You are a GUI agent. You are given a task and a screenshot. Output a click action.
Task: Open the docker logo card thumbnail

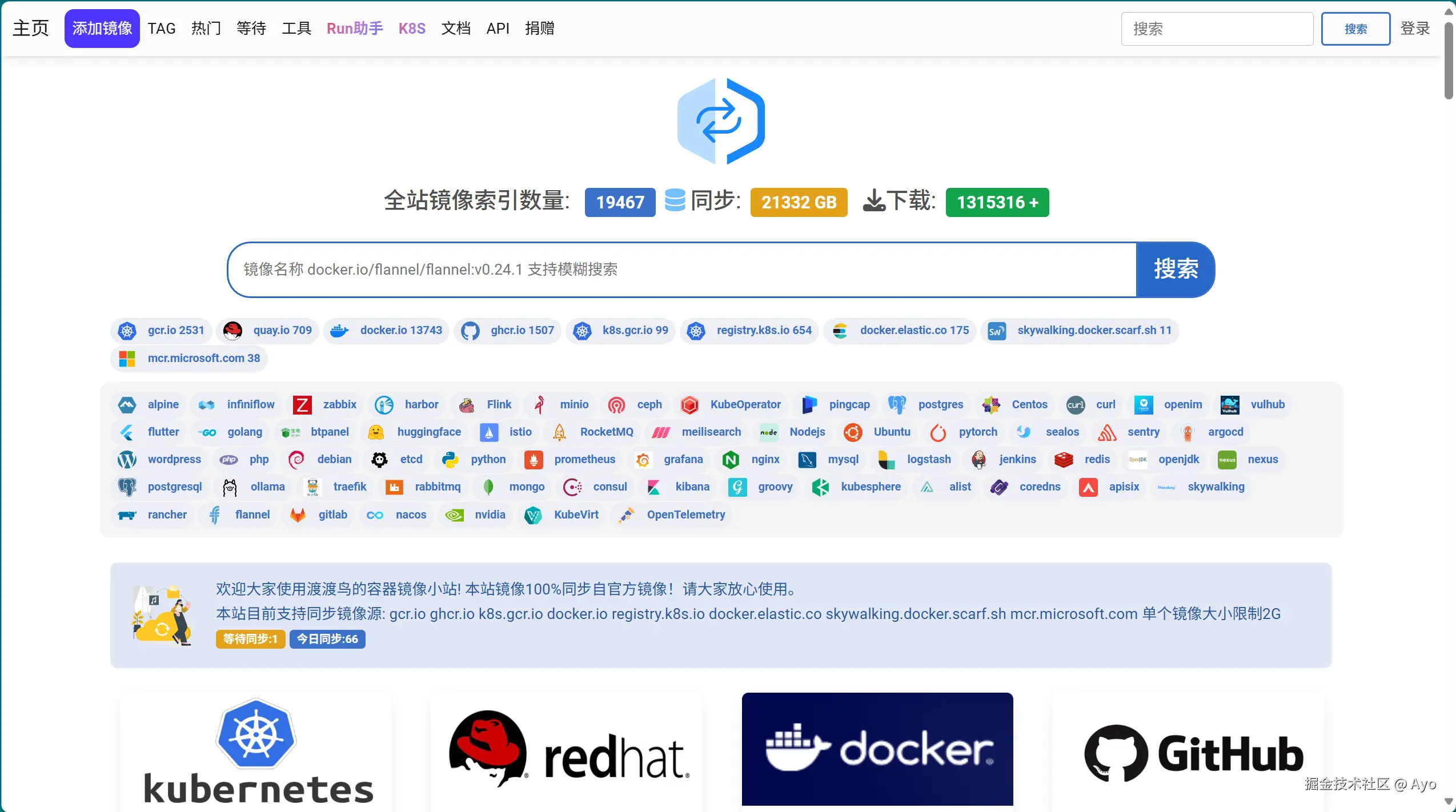click(877, 749)
